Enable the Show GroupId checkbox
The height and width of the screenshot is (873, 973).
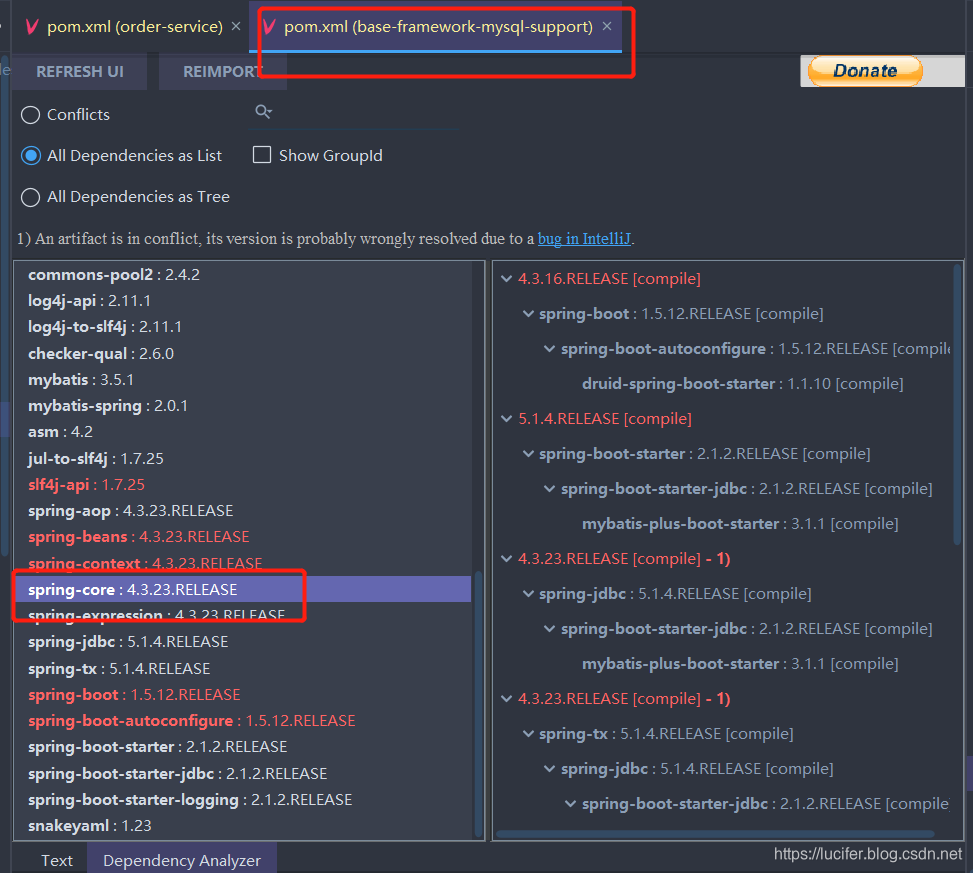tap(263, 155)
